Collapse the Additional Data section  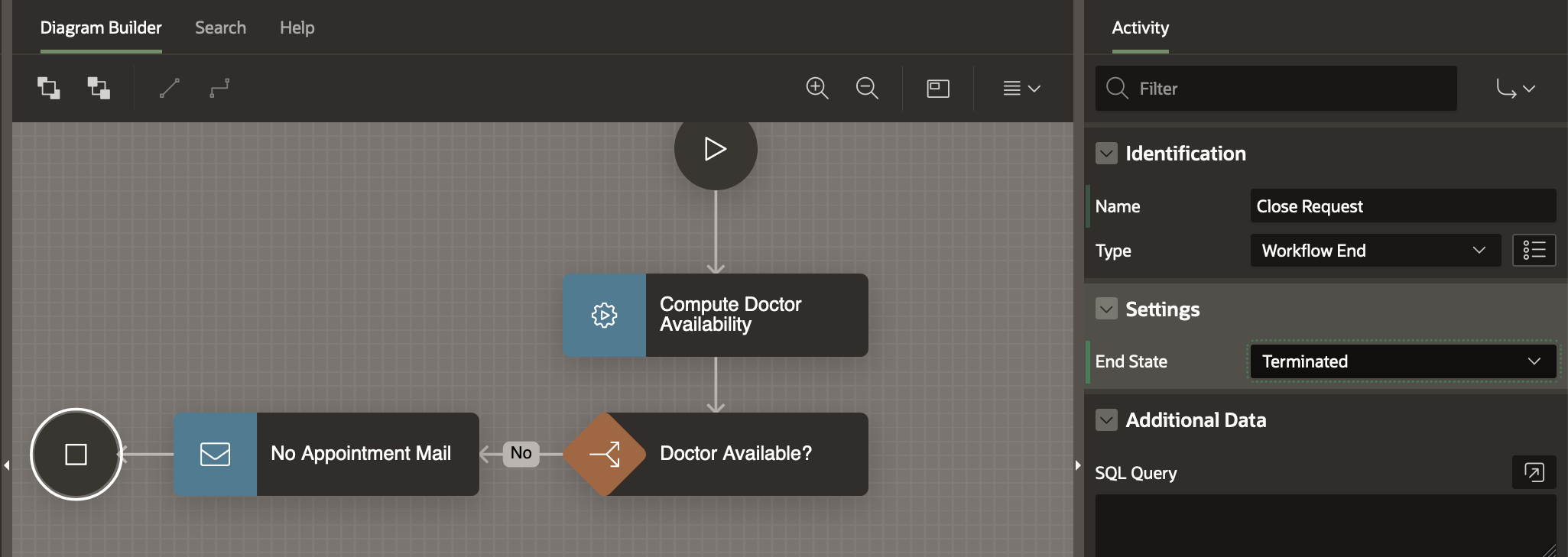point(1106,420)
